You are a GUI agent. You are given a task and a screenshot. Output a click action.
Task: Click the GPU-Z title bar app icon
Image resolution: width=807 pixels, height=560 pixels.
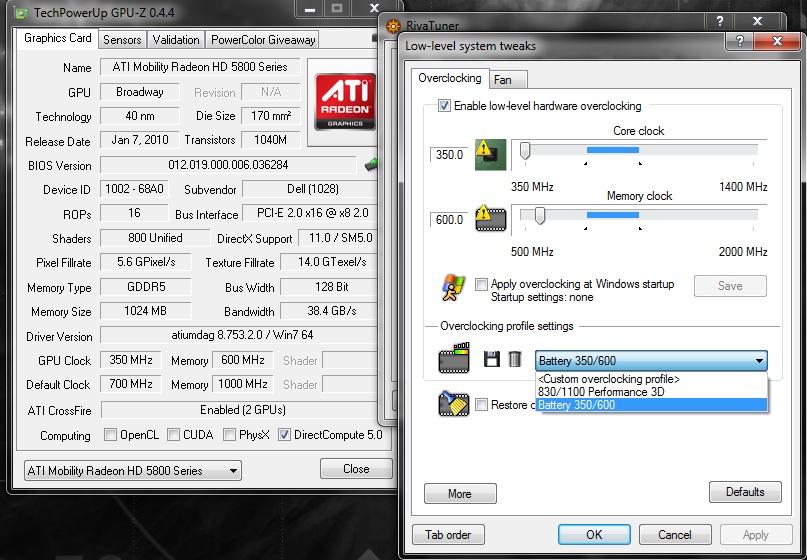[x=22, y=13]
